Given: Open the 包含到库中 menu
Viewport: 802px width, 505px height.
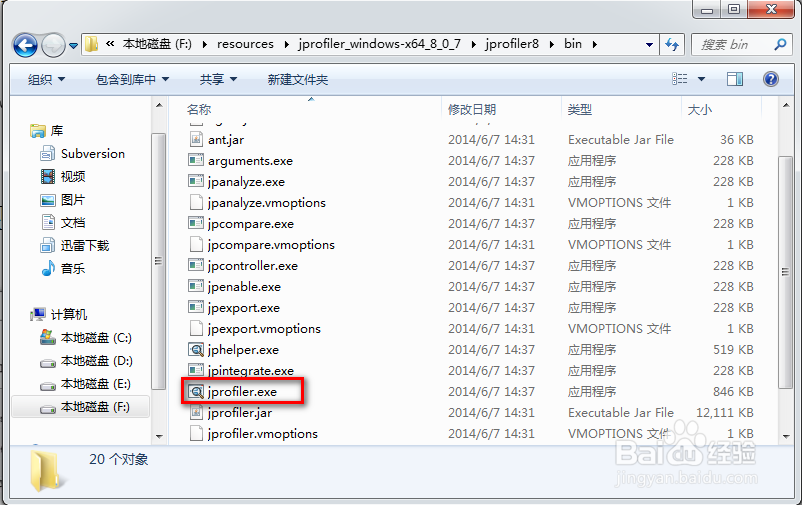Looking at the screenshot, I should point(132,79).
